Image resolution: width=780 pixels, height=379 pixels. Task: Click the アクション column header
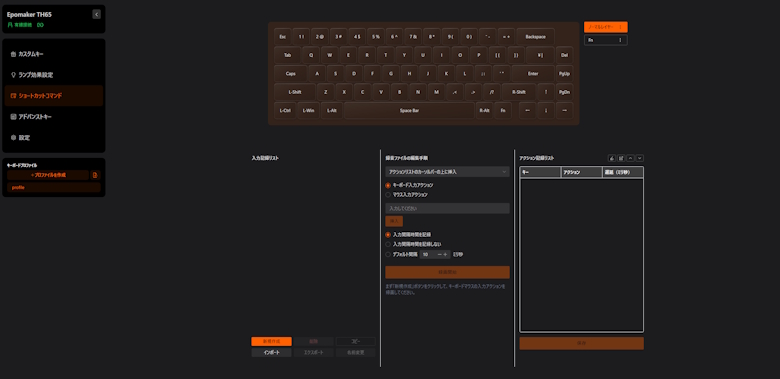click(582, 172)
